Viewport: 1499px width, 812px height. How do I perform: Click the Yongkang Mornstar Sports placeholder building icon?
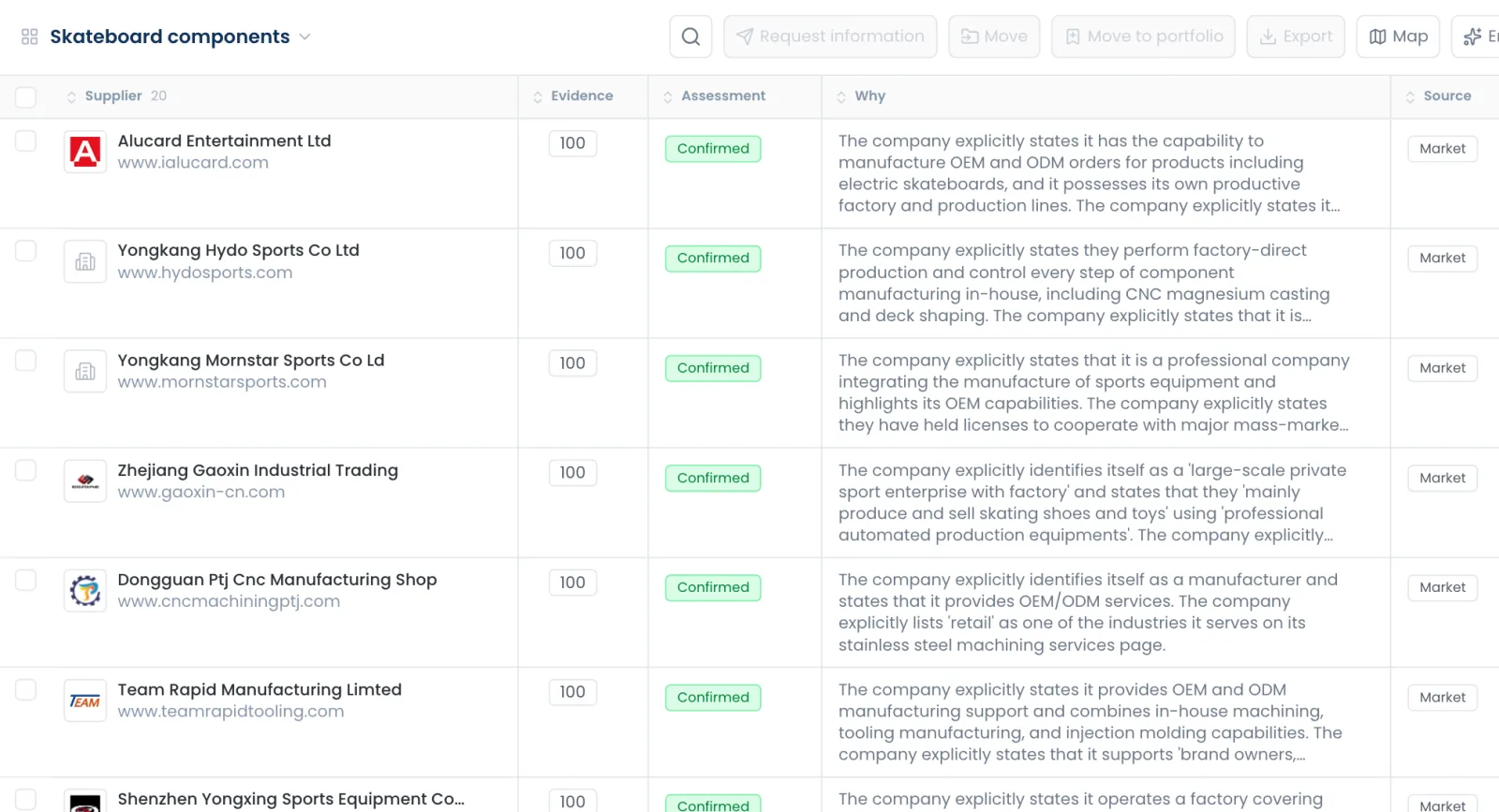tap(85, 372)
